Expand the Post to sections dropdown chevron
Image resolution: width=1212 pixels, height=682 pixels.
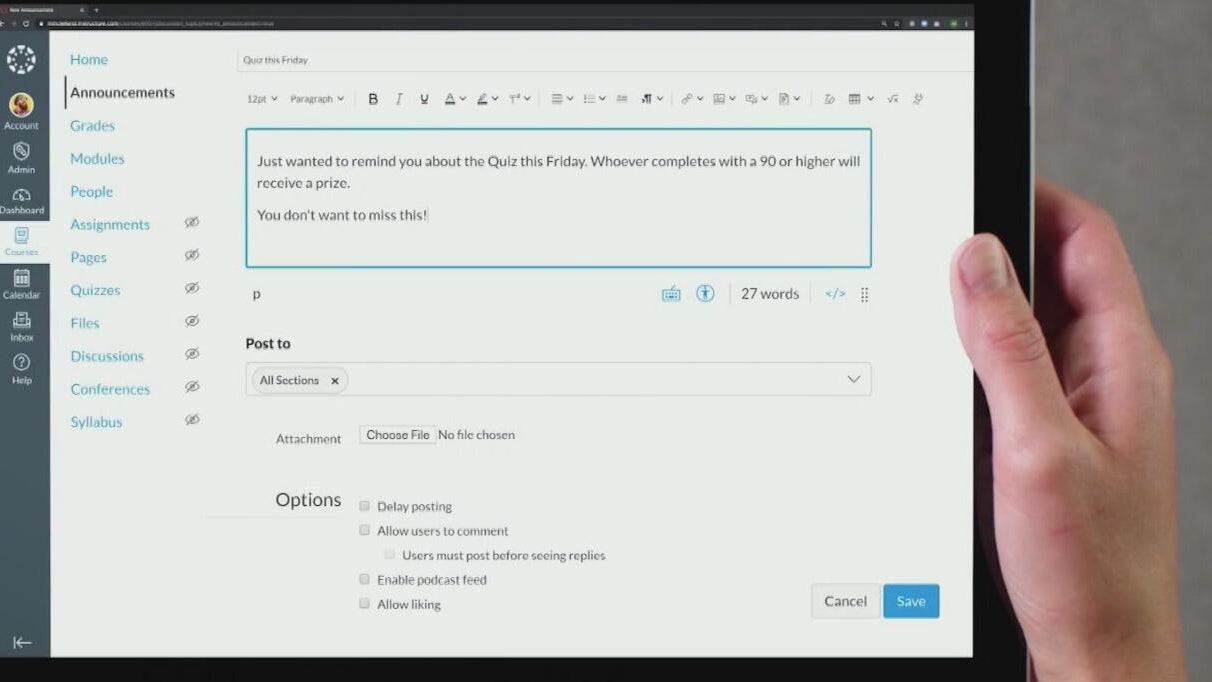coord(853,379)
